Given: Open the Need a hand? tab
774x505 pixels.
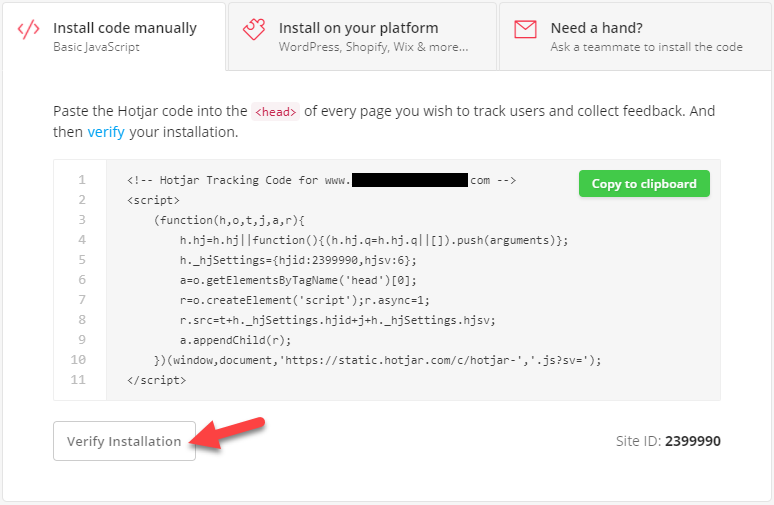Looking at the screenshot, I should point(636,37).
